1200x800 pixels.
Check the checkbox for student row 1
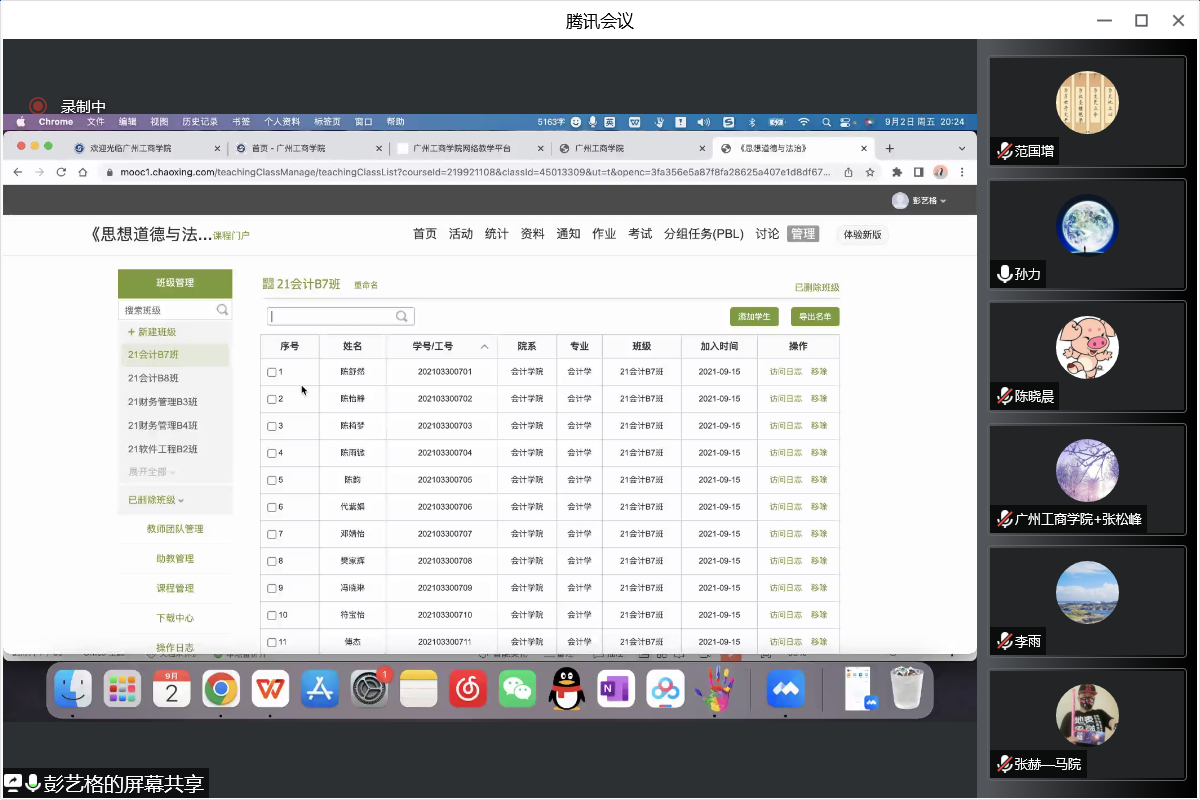[x=272, y=373]
